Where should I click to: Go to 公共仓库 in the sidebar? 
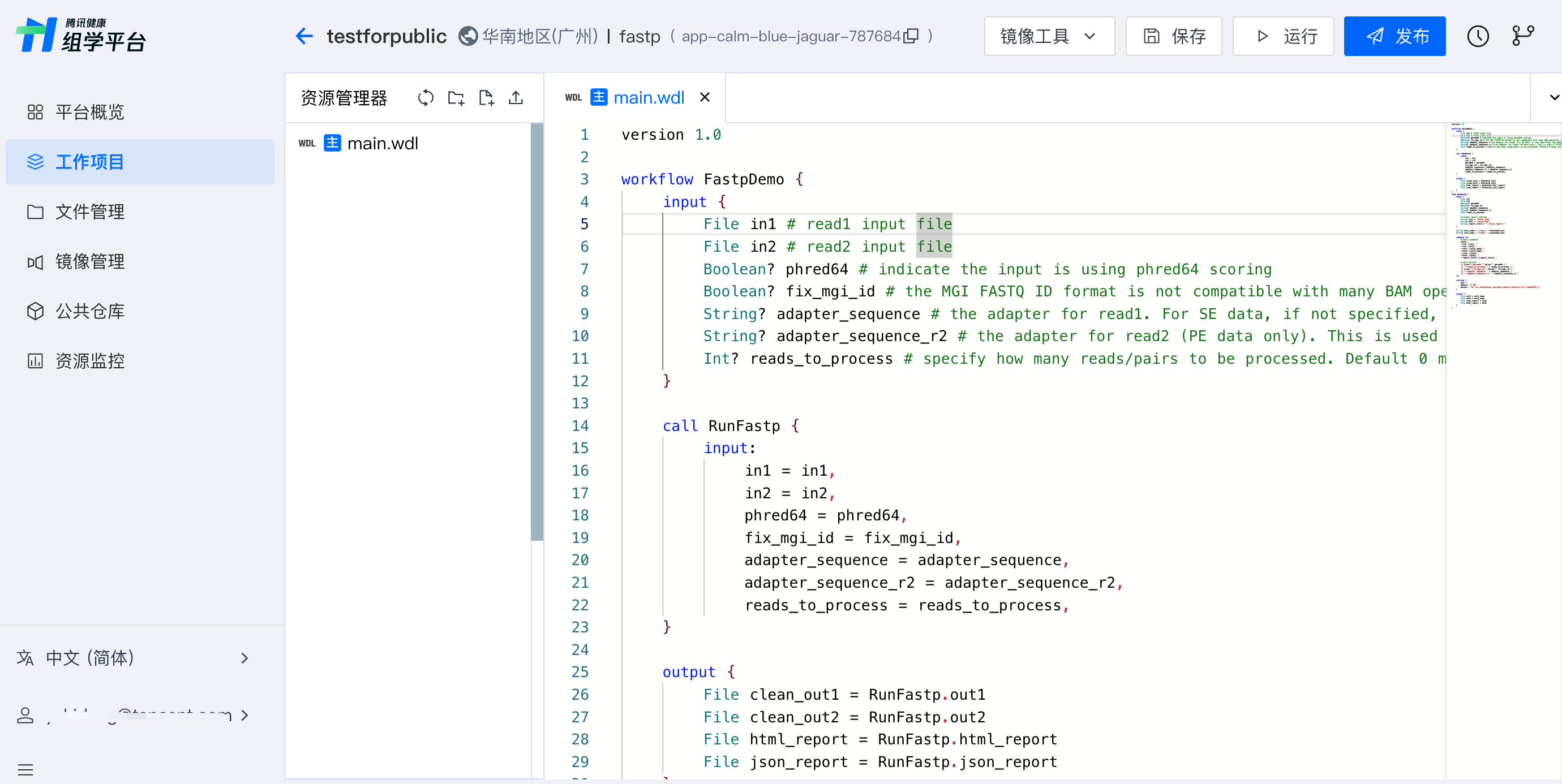[x=90, y=311]
